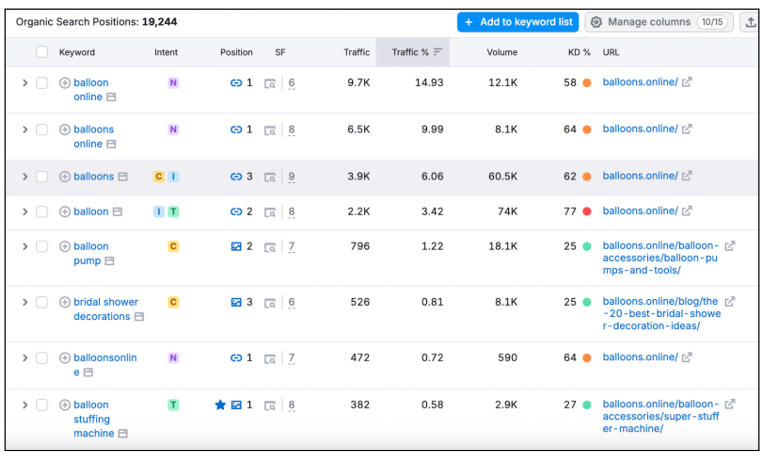This screenshot has width=767, height=457.
Task: Click the red KD difficulty dot for 'balloon'
Action: [586, 212]
